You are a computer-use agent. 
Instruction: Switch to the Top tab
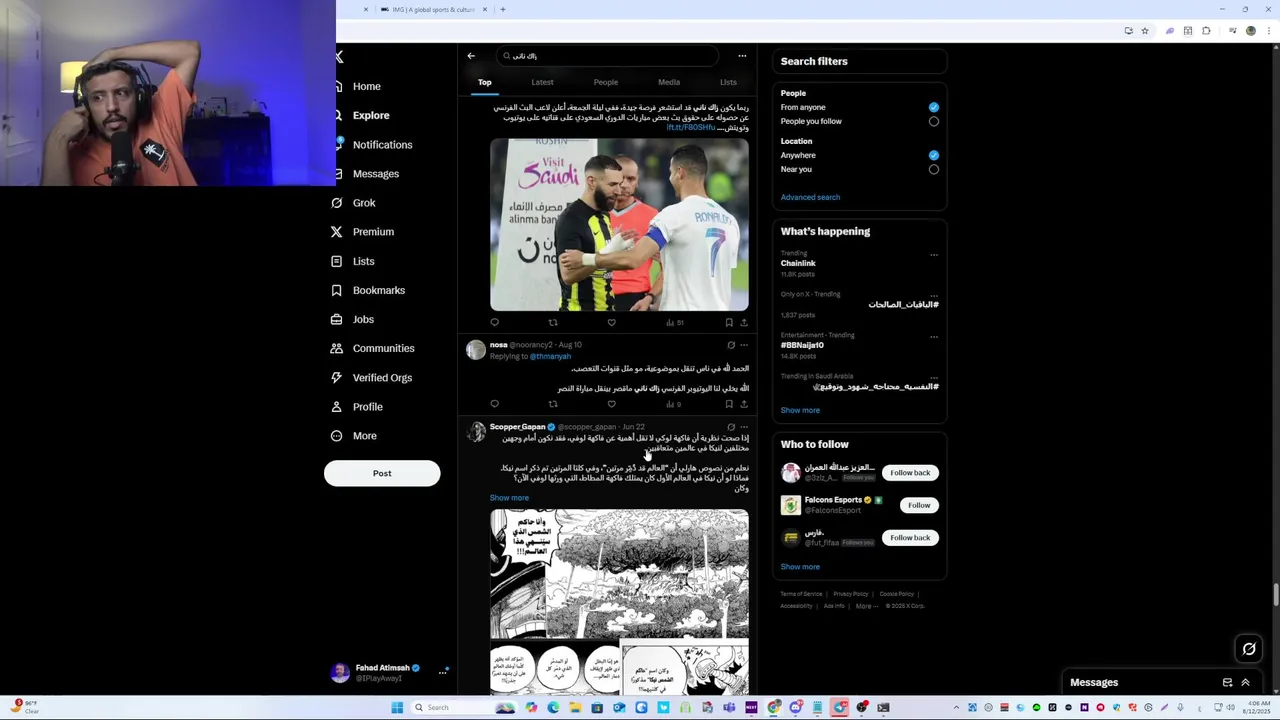click(484, 82)
